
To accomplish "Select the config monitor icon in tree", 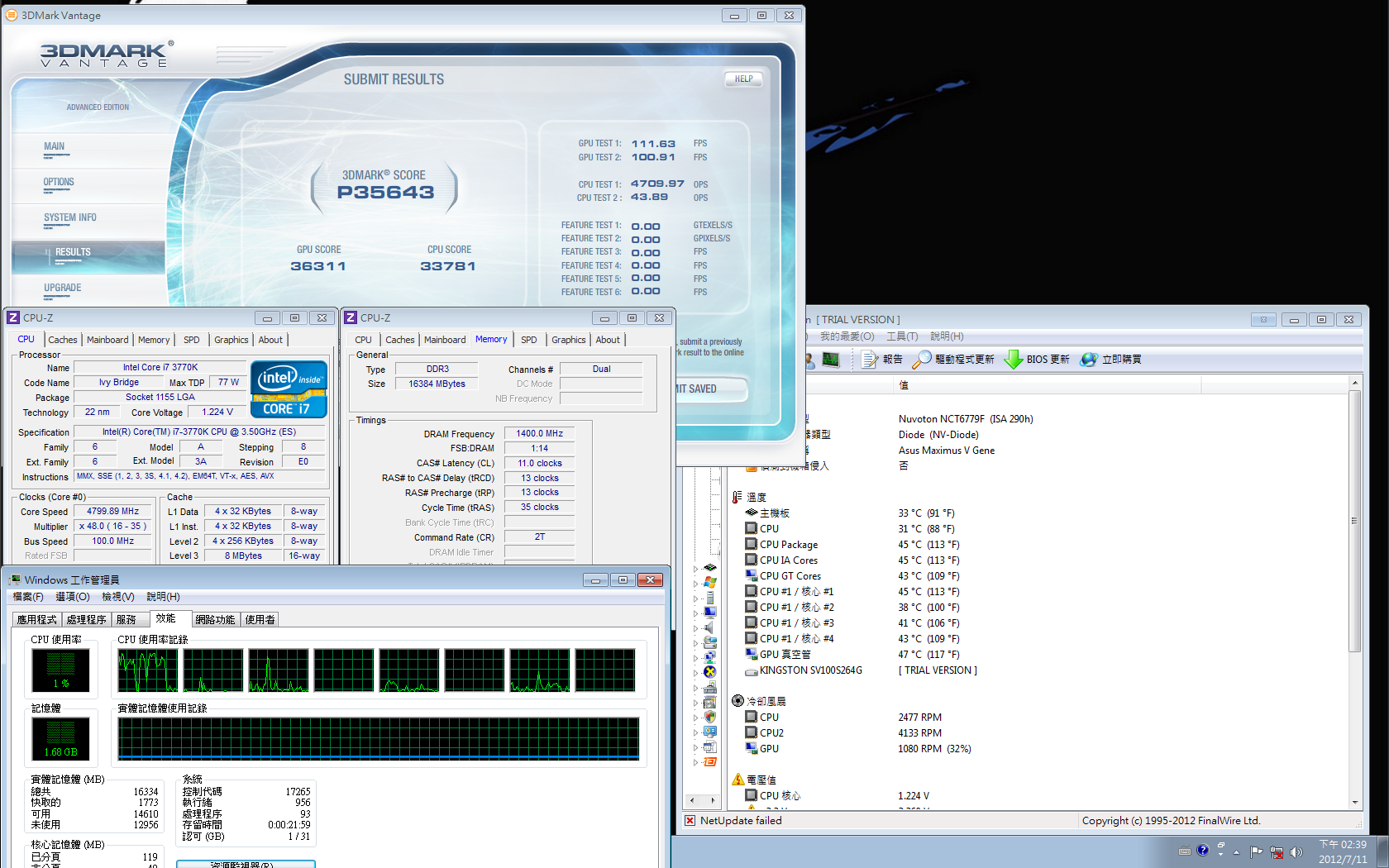I will click(x=710, y=732).
